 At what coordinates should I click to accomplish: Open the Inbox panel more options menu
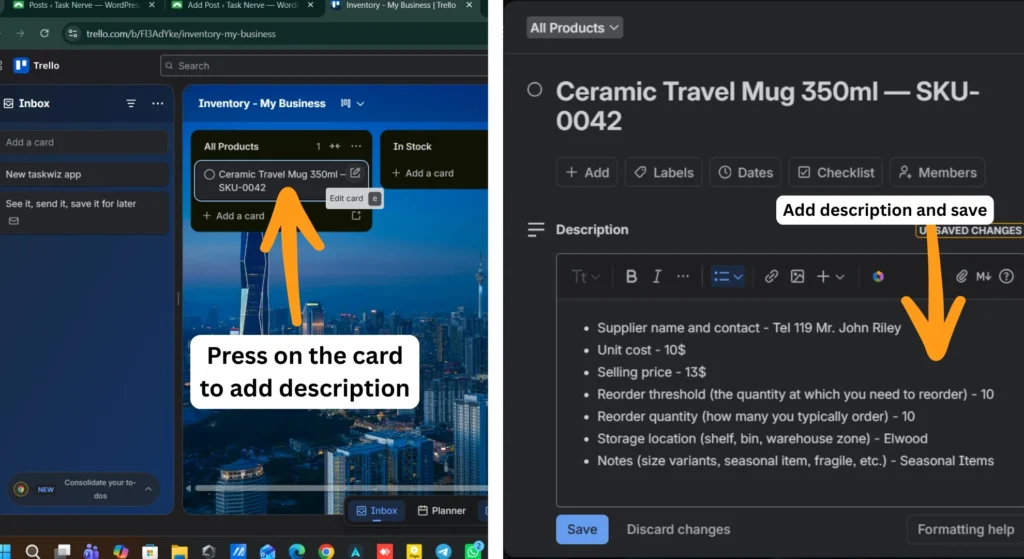[x=157, y=103]
